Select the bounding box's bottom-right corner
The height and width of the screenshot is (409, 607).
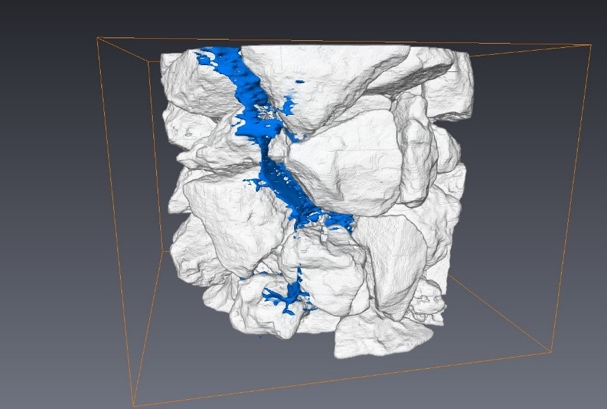pos(551,351)
